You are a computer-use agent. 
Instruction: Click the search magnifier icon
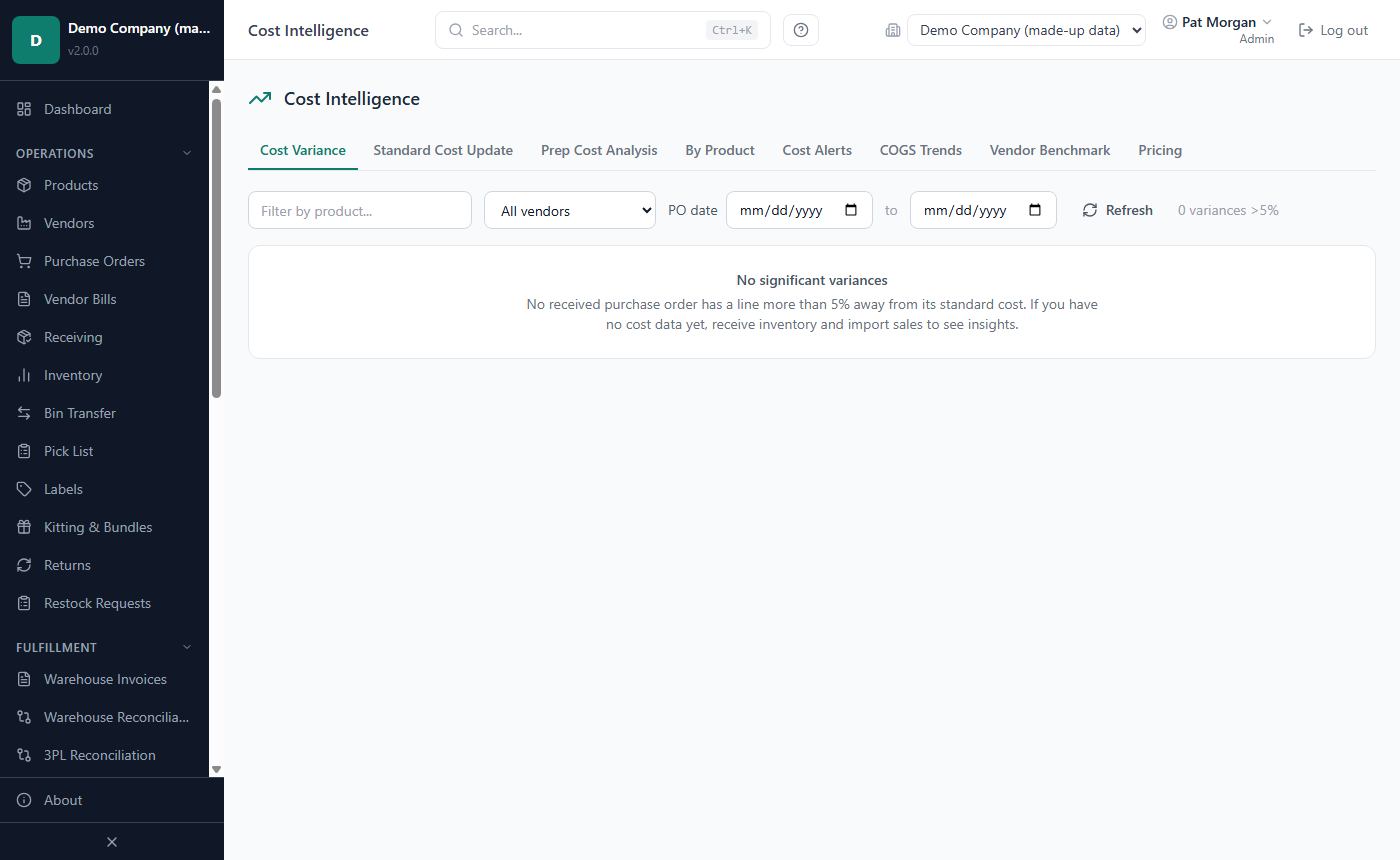456,30
